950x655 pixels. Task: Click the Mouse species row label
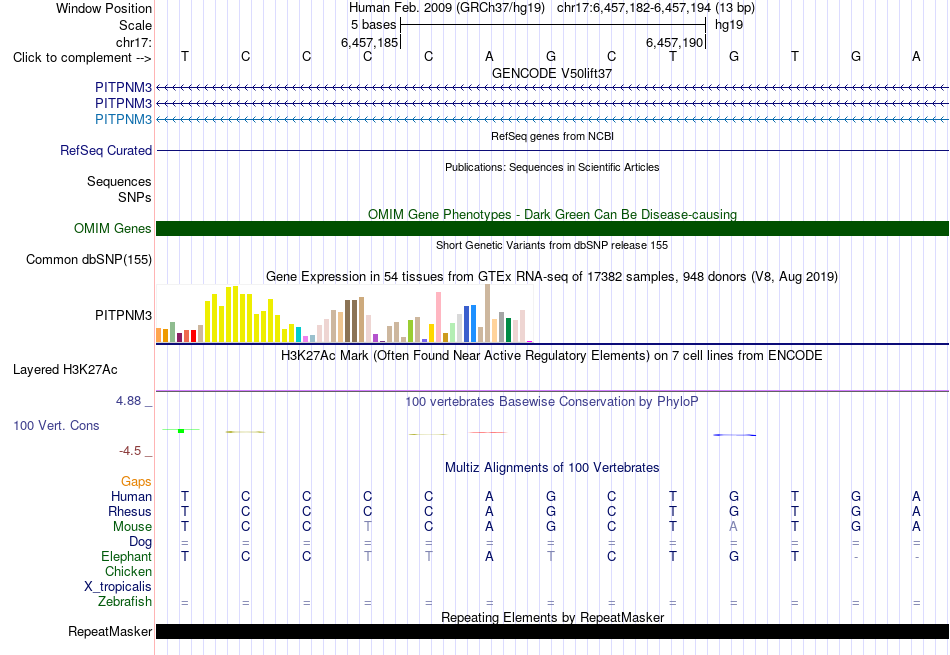[x=132, y=527]
